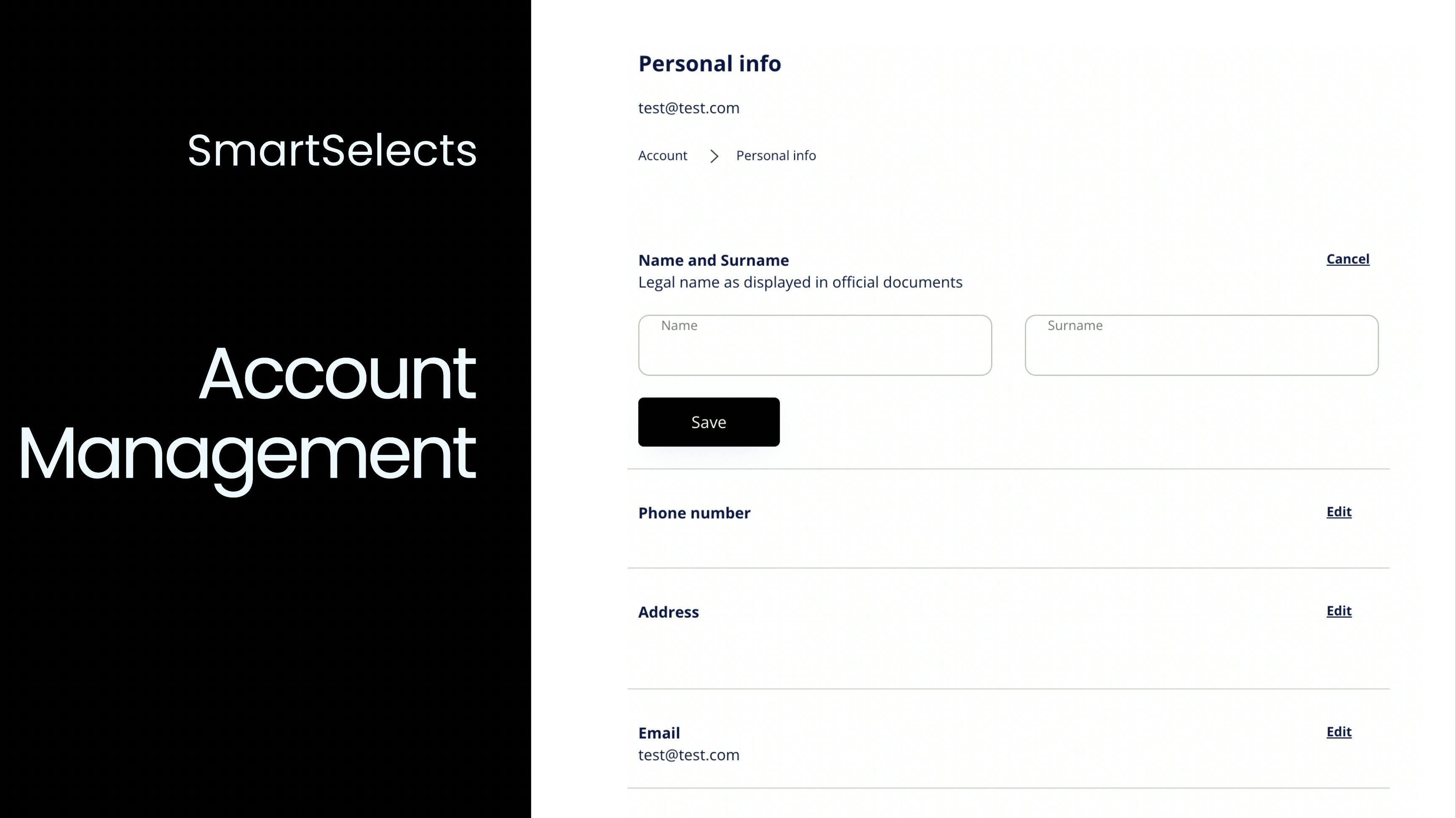The height and width of the screenshot is (818, 1456).
Task: Click the test@test.com value under Email
Action: pos(688,755)
